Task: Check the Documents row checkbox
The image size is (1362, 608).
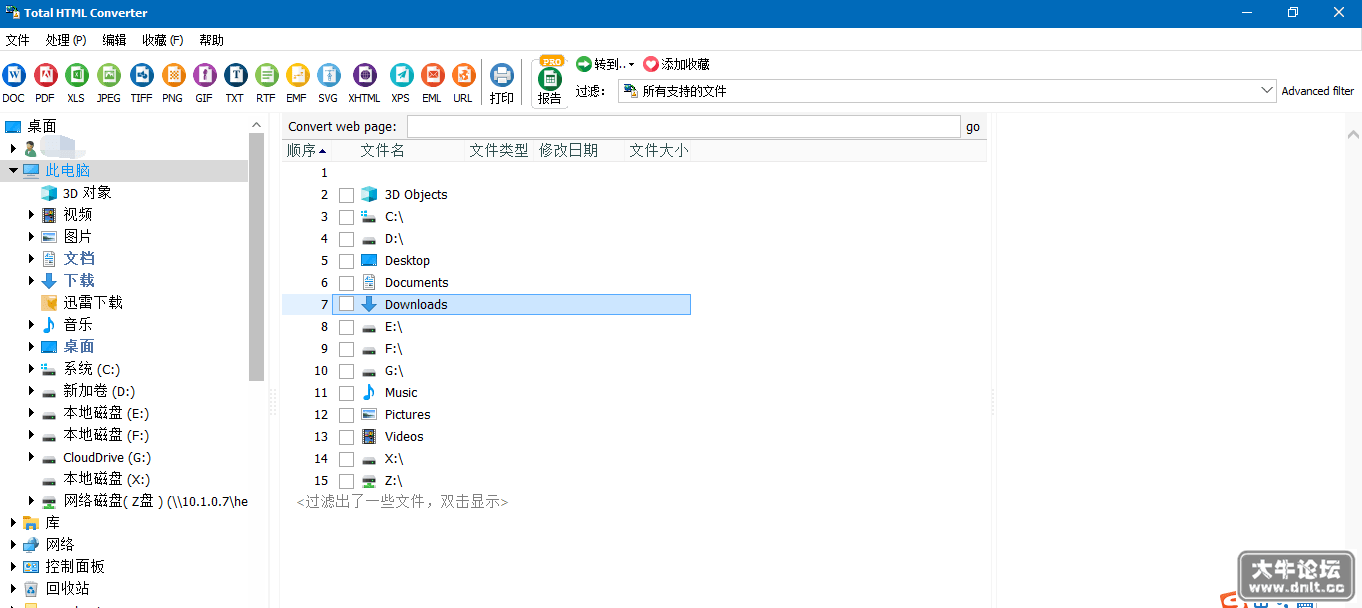Action: [x=346, y=283]
